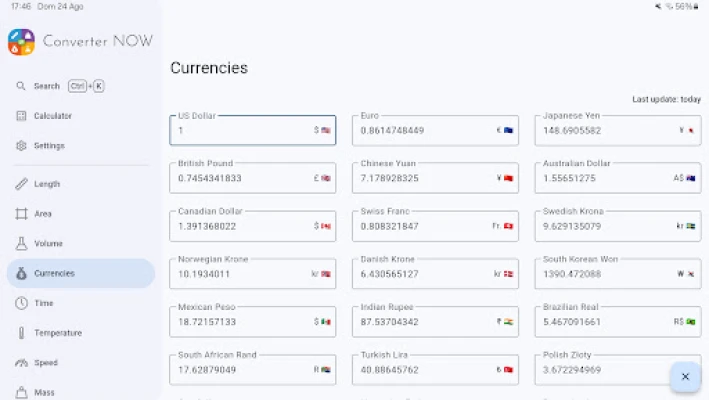Select the Temperature thermometer icon

tap(21, 333)
